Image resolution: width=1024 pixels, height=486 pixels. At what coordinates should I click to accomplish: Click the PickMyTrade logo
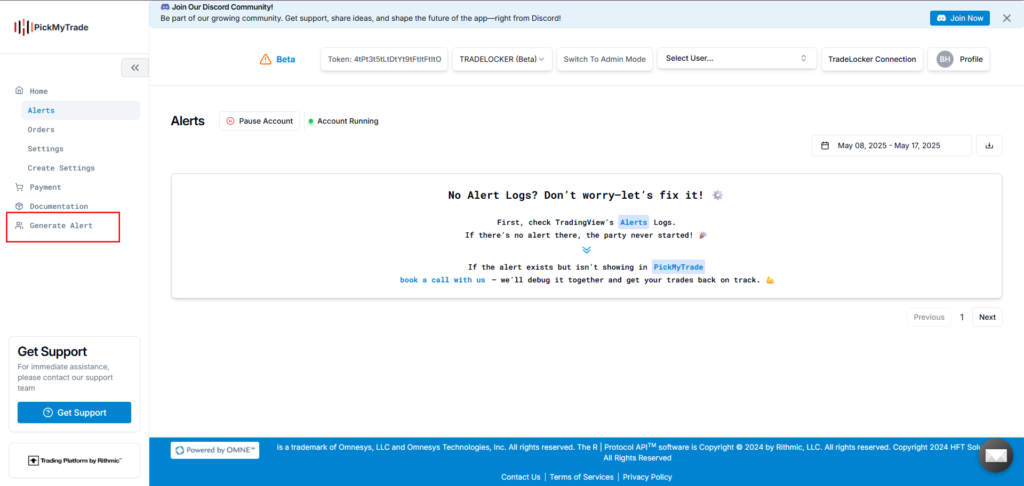(51, 27)
